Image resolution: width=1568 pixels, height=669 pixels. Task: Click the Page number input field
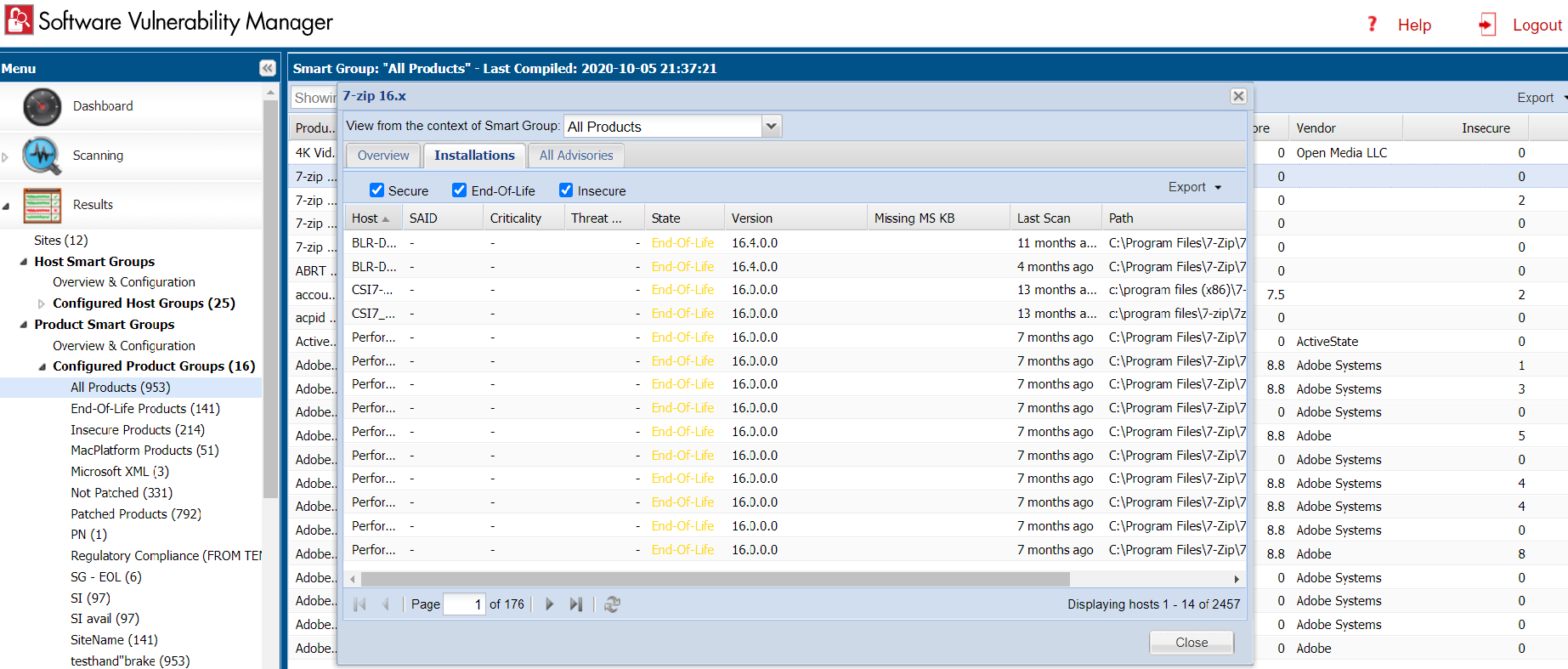tap(464, 604)
